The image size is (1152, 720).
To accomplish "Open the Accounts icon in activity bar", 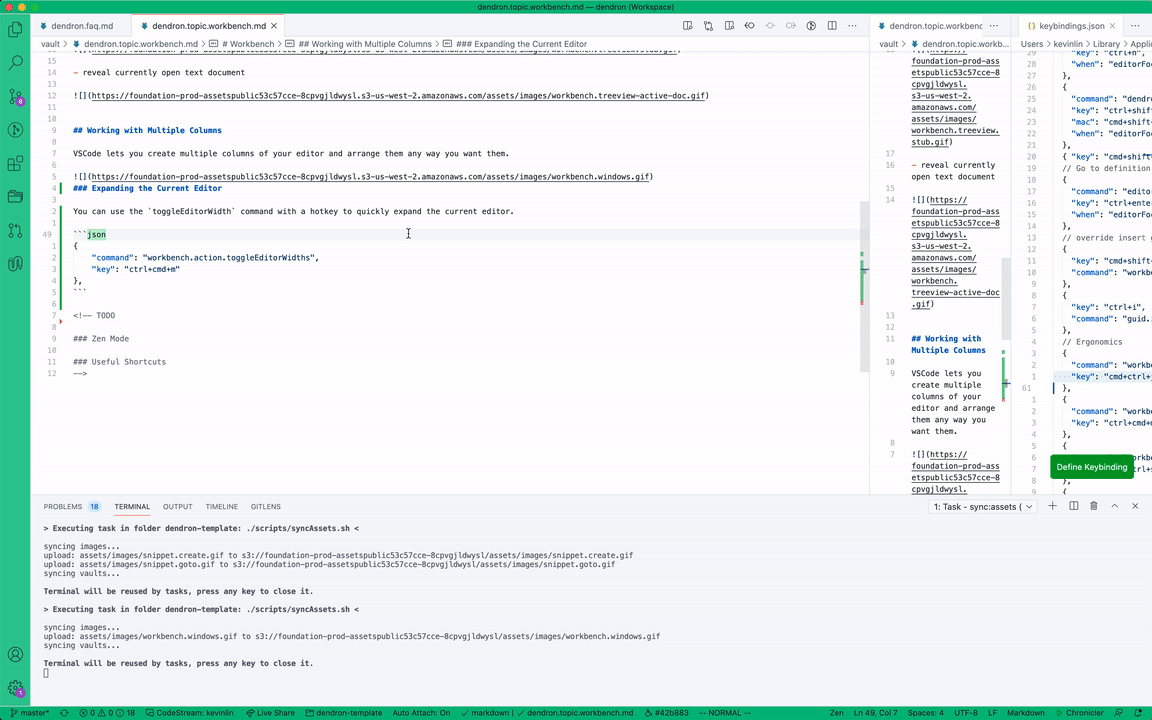I will (x=15, y=655).
